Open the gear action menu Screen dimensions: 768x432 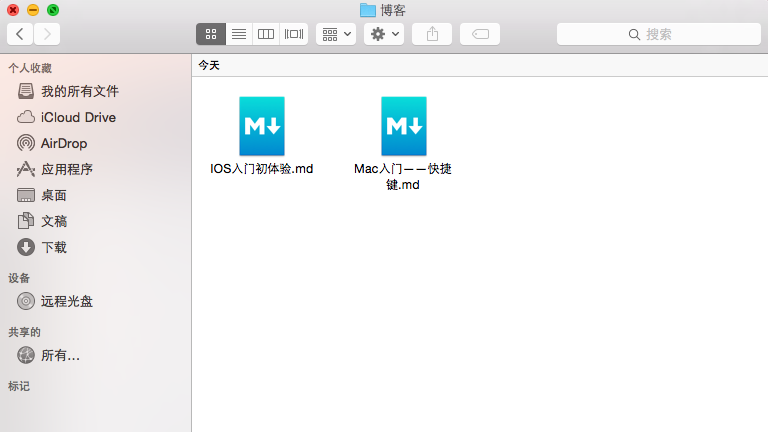(x=384, y=34)
